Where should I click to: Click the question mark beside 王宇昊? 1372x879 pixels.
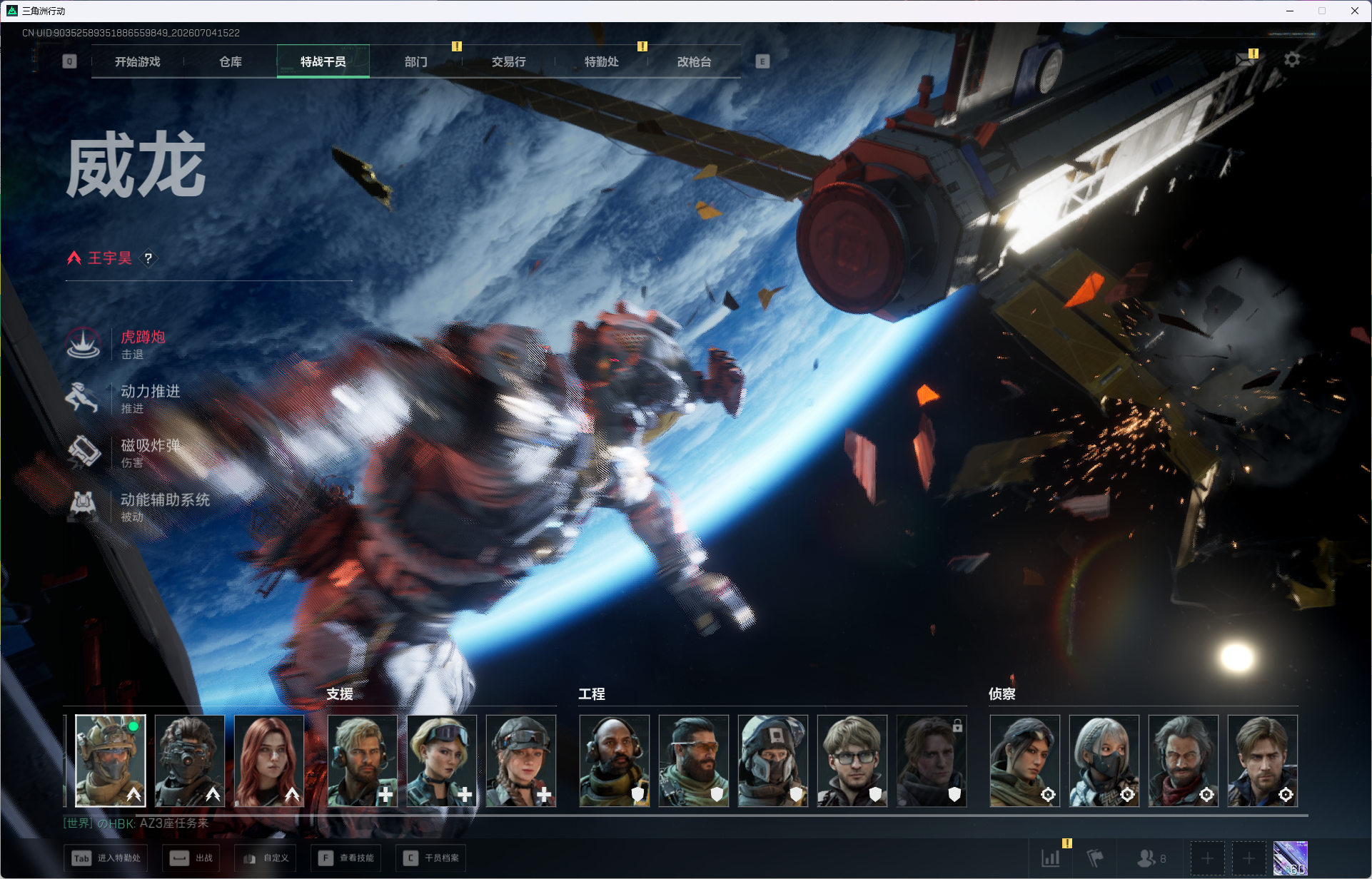(148, 258)
